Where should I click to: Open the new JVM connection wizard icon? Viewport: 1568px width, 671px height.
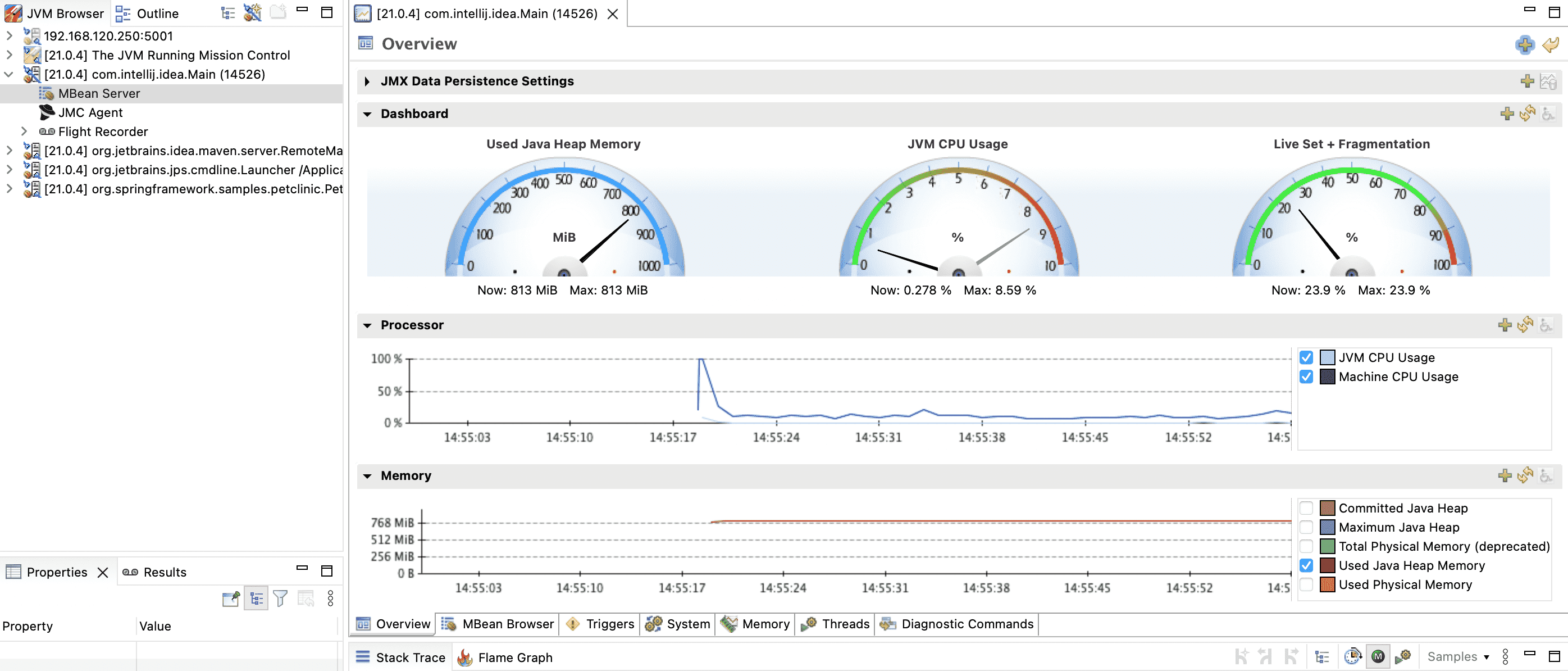pos(253,13)
